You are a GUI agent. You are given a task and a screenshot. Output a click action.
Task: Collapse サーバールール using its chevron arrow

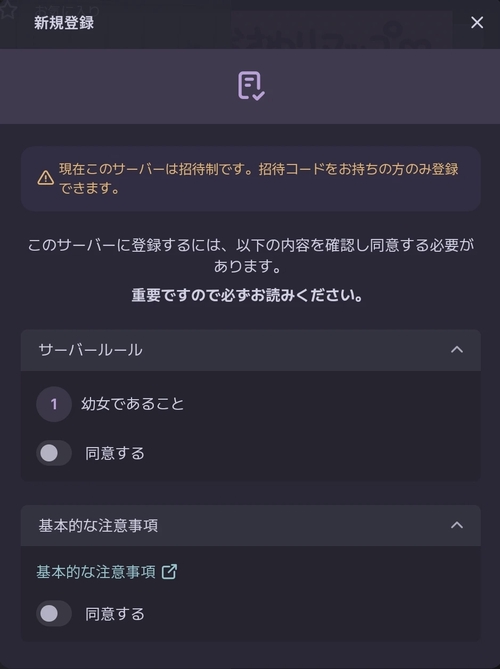coord(457,350)
